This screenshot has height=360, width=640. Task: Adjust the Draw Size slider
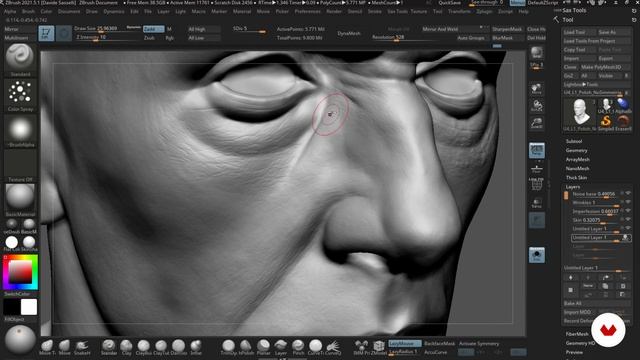[x=107, y=29]
